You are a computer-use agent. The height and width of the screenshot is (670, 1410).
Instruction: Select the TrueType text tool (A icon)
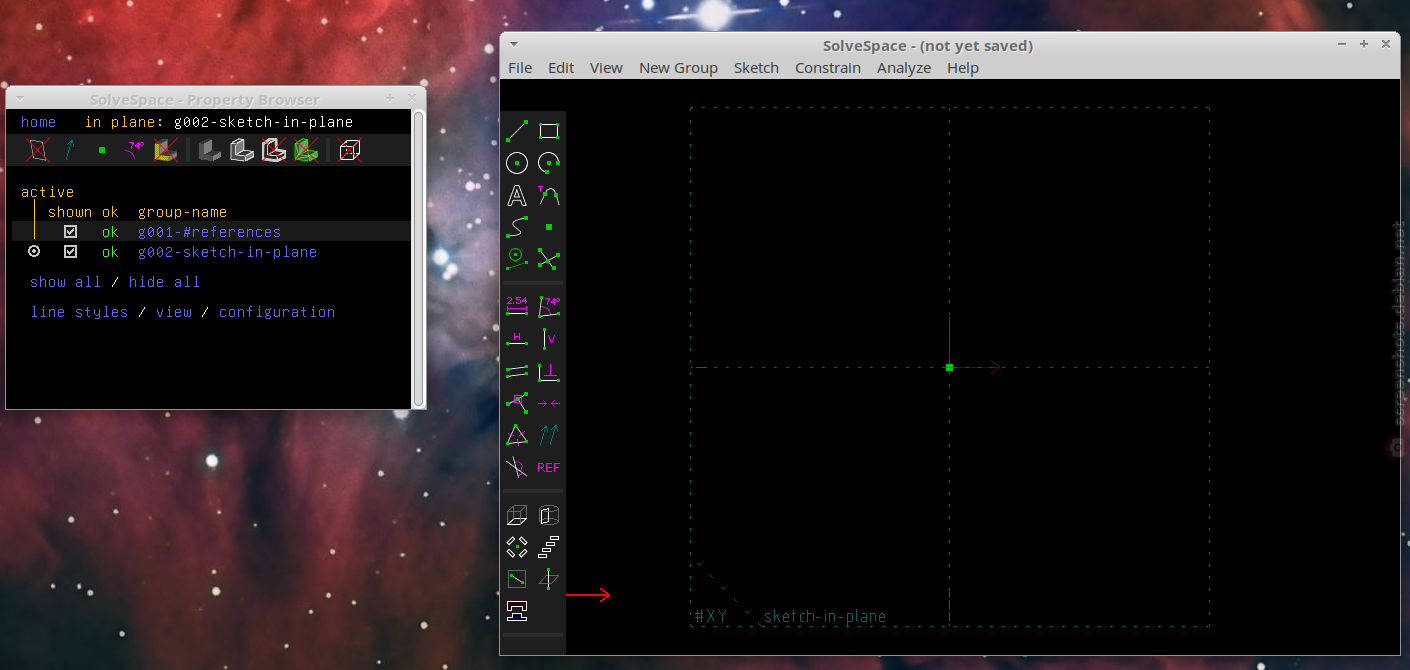517,195
